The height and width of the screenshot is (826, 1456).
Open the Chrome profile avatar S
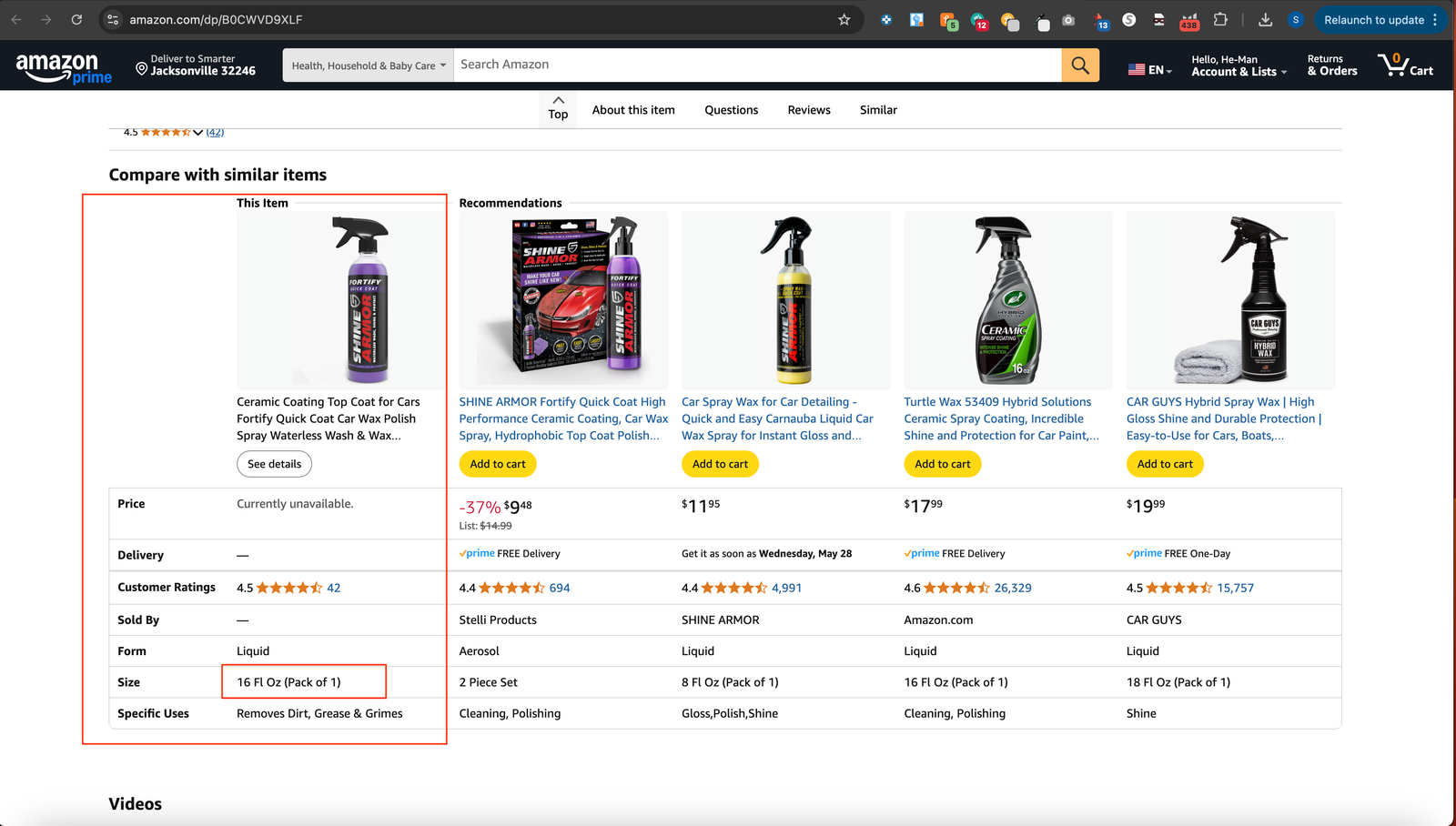click(x=1296, y=19)
